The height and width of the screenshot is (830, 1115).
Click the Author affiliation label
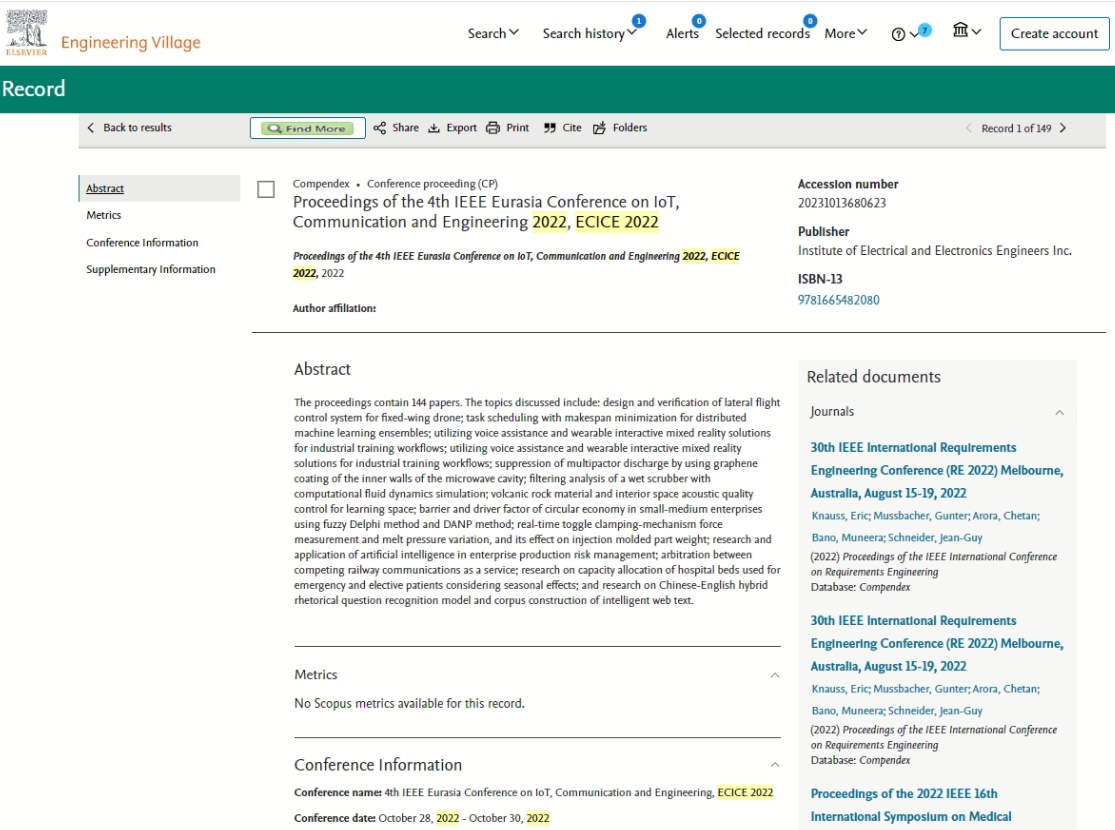coord(334,308)
